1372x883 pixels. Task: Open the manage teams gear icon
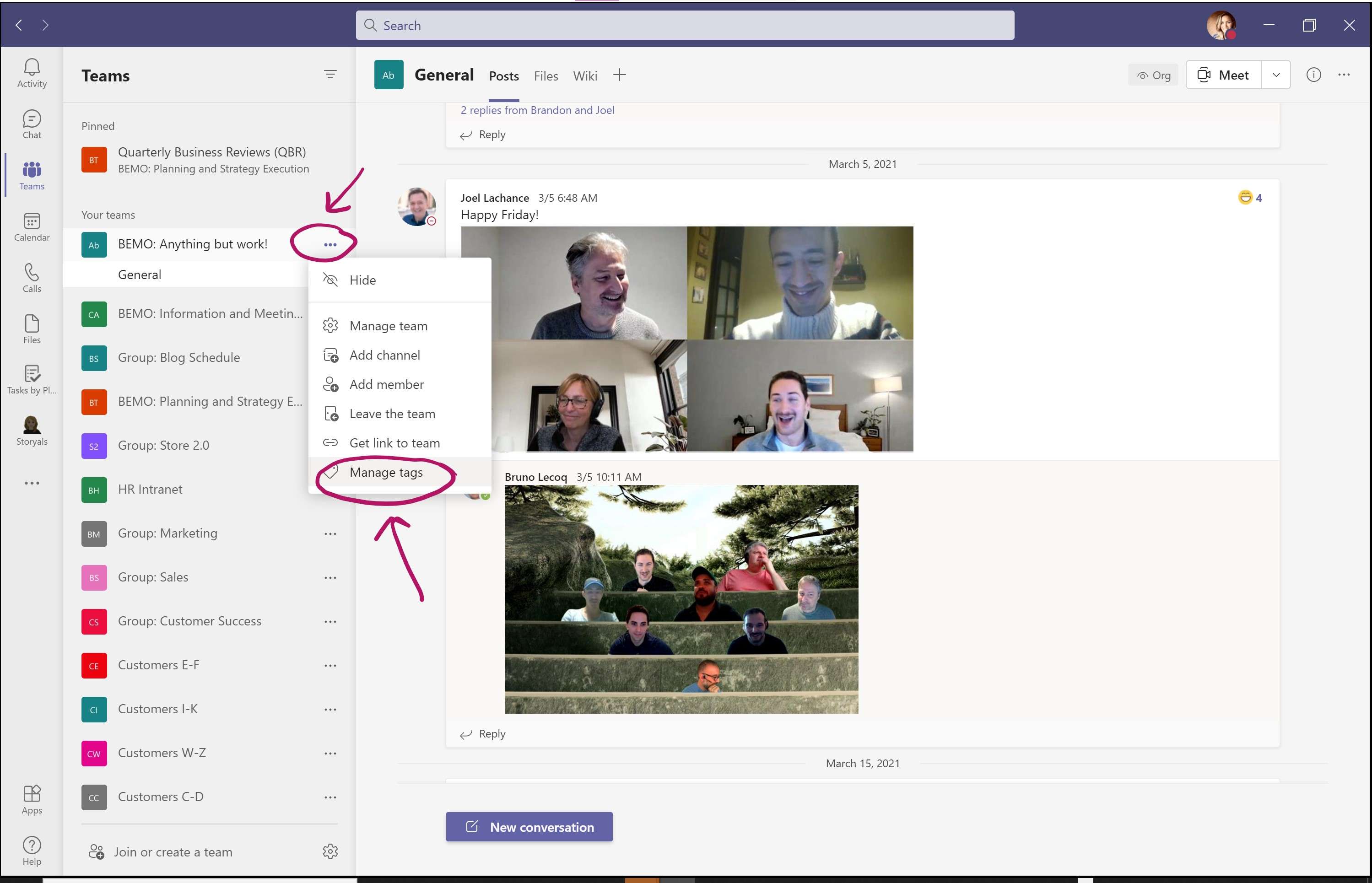330,851
